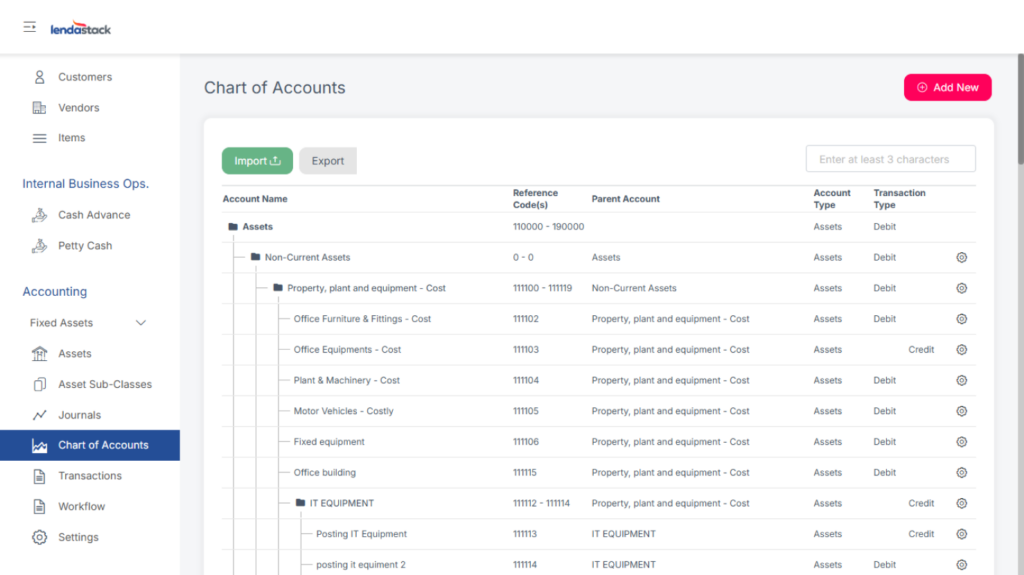1024x575 pixels.
Task: Open Vendors from the sidebar
Action: (x=78, y=108)
